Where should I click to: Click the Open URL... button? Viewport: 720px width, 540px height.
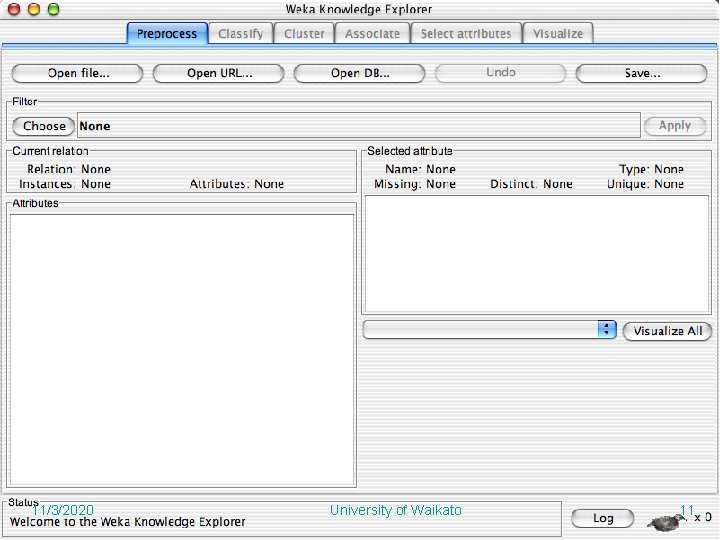(219, 73)
